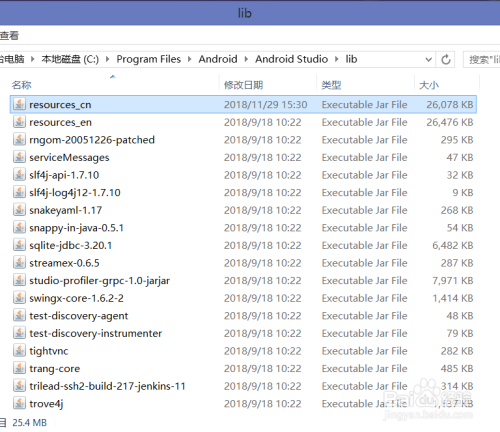
Task: Expand the arrow after Android breadcrumb
Action: point(246,59)
